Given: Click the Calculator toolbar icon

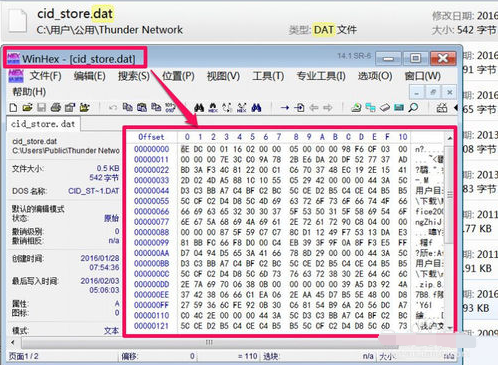Looking at the screenshot, I should [442, 107].
